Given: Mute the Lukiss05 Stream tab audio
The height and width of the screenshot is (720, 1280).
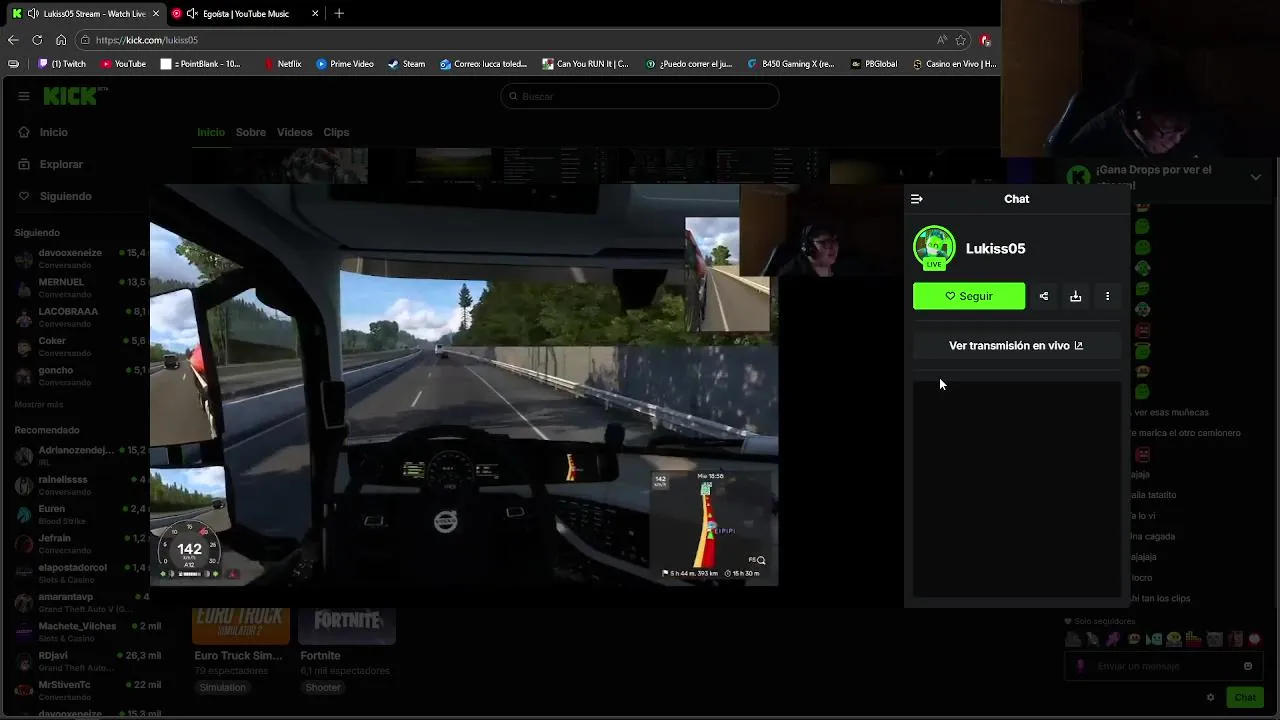Looking at the screenshot, I should (x=33, y=13).
